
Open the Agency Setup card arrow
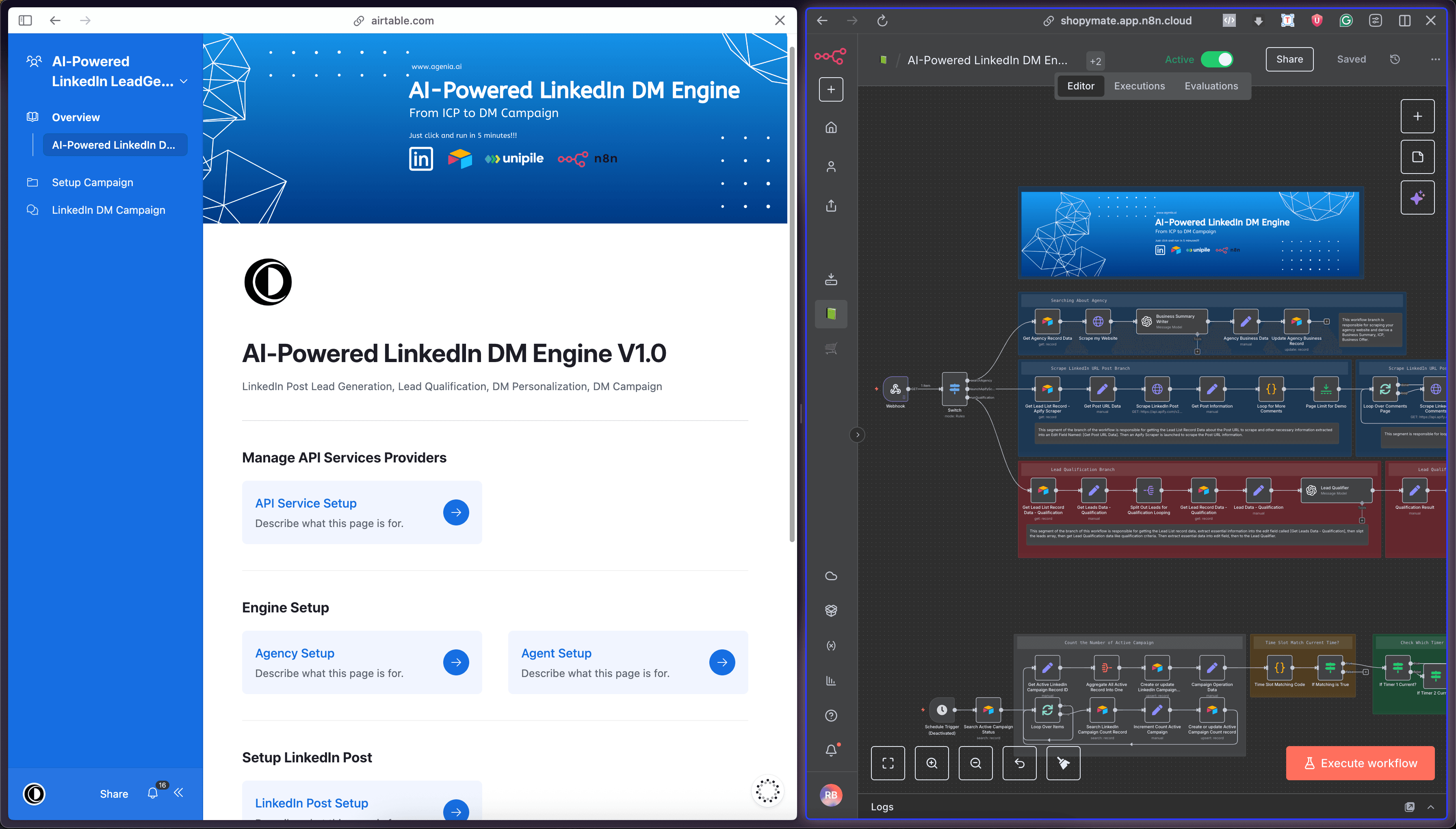coord(456,662)
